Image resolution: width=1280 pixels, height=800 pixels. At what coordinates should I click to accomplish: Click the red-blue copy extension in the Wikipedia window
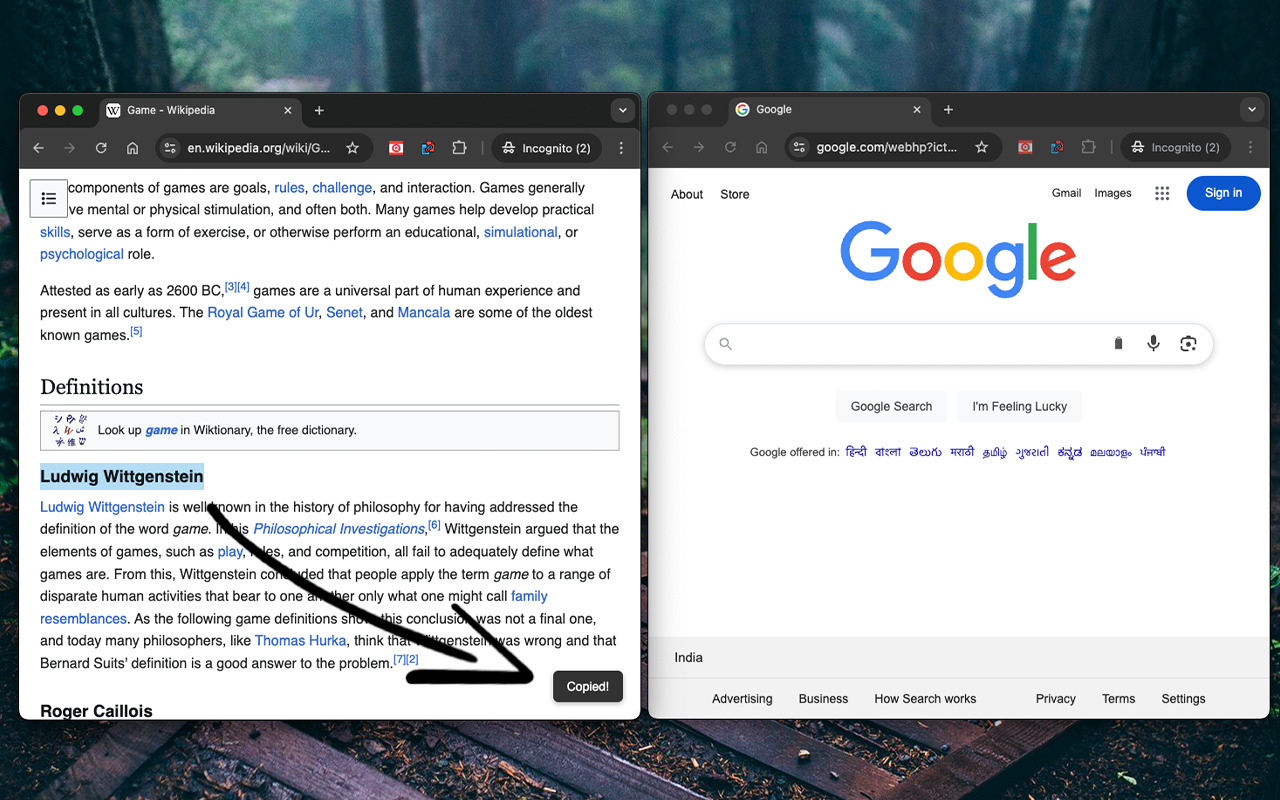(x=428, y=148)
